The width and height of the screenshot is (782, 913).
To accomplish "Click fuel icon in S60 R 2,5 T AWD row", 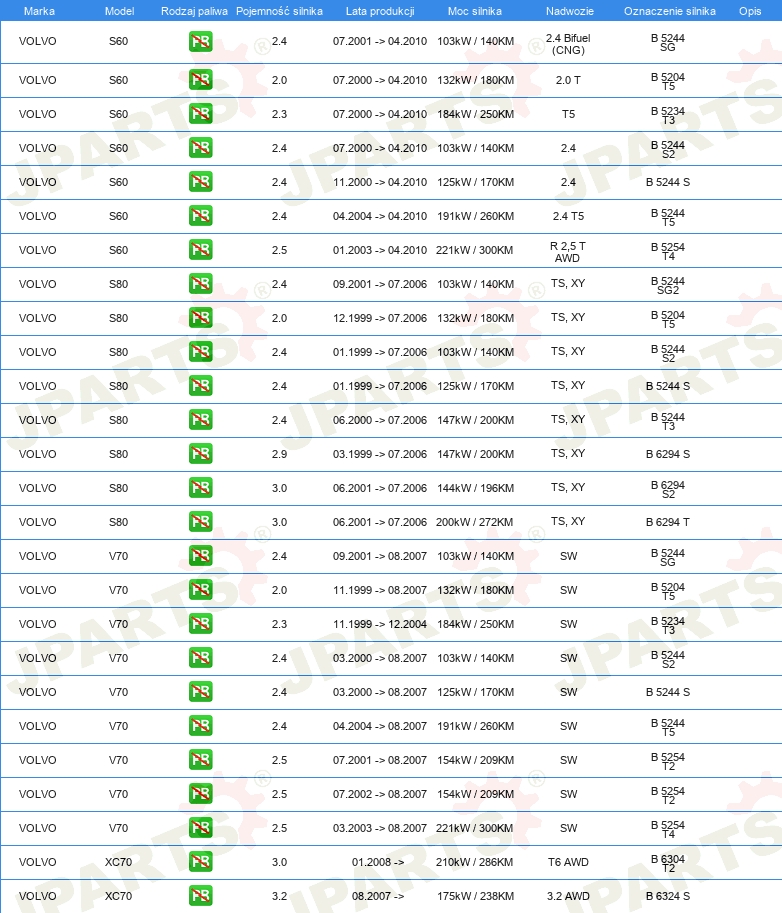I will [x=200, y=250].
